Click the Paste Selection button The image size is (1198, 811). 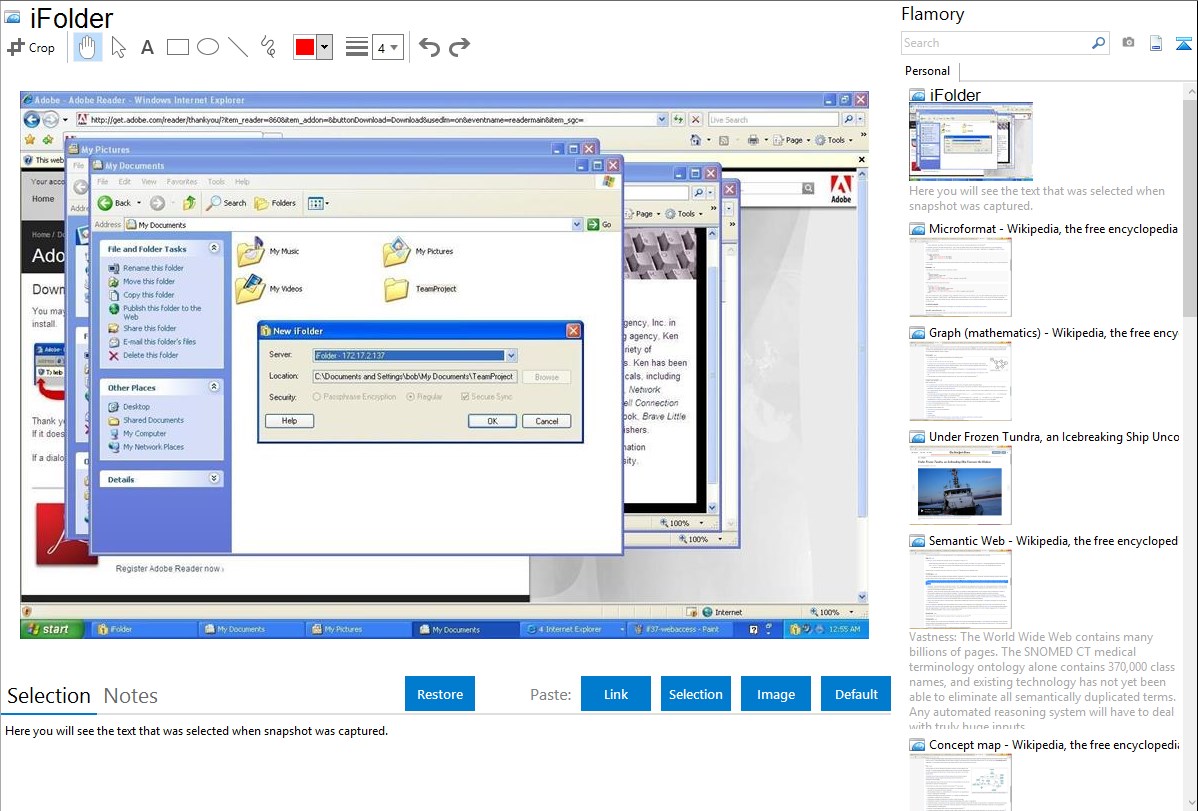[695, 694]
